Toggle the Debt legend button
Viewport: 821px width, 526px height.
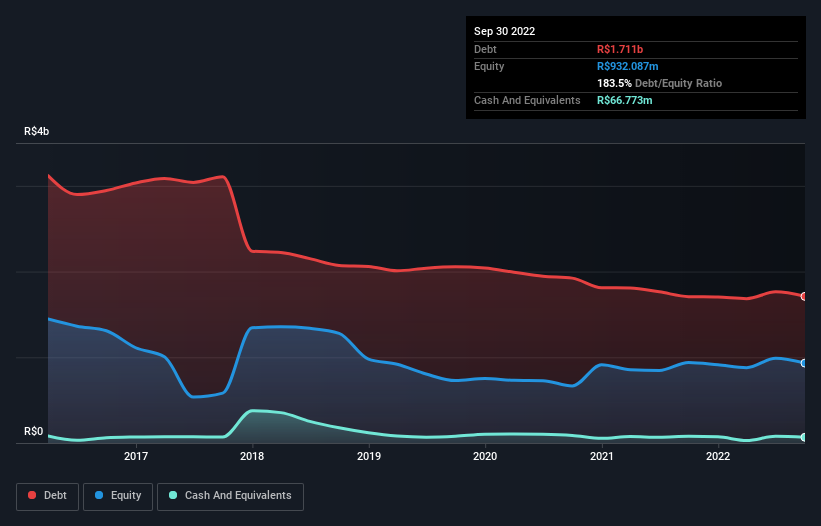point(47,496)
